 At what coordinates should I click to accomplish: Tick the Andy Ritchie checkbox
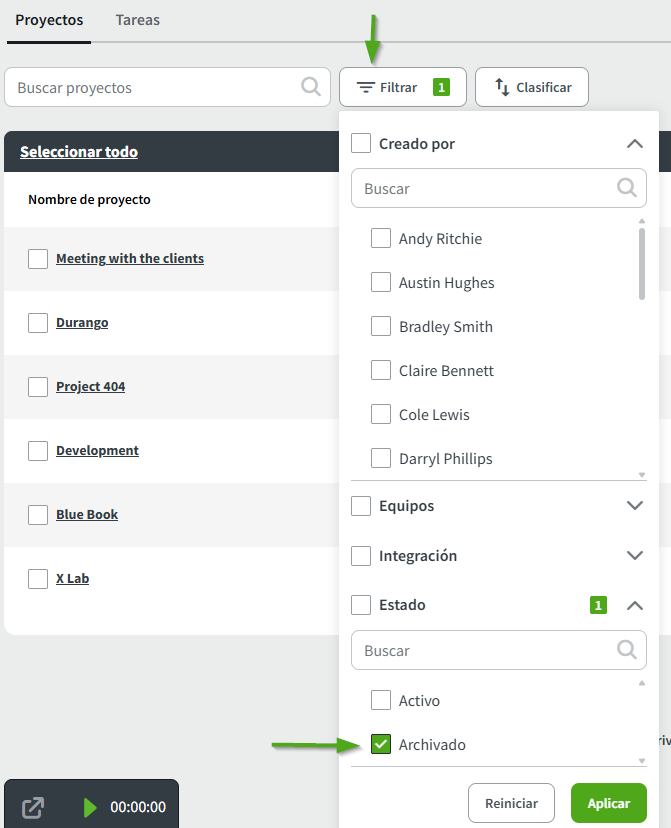point(381,238)
